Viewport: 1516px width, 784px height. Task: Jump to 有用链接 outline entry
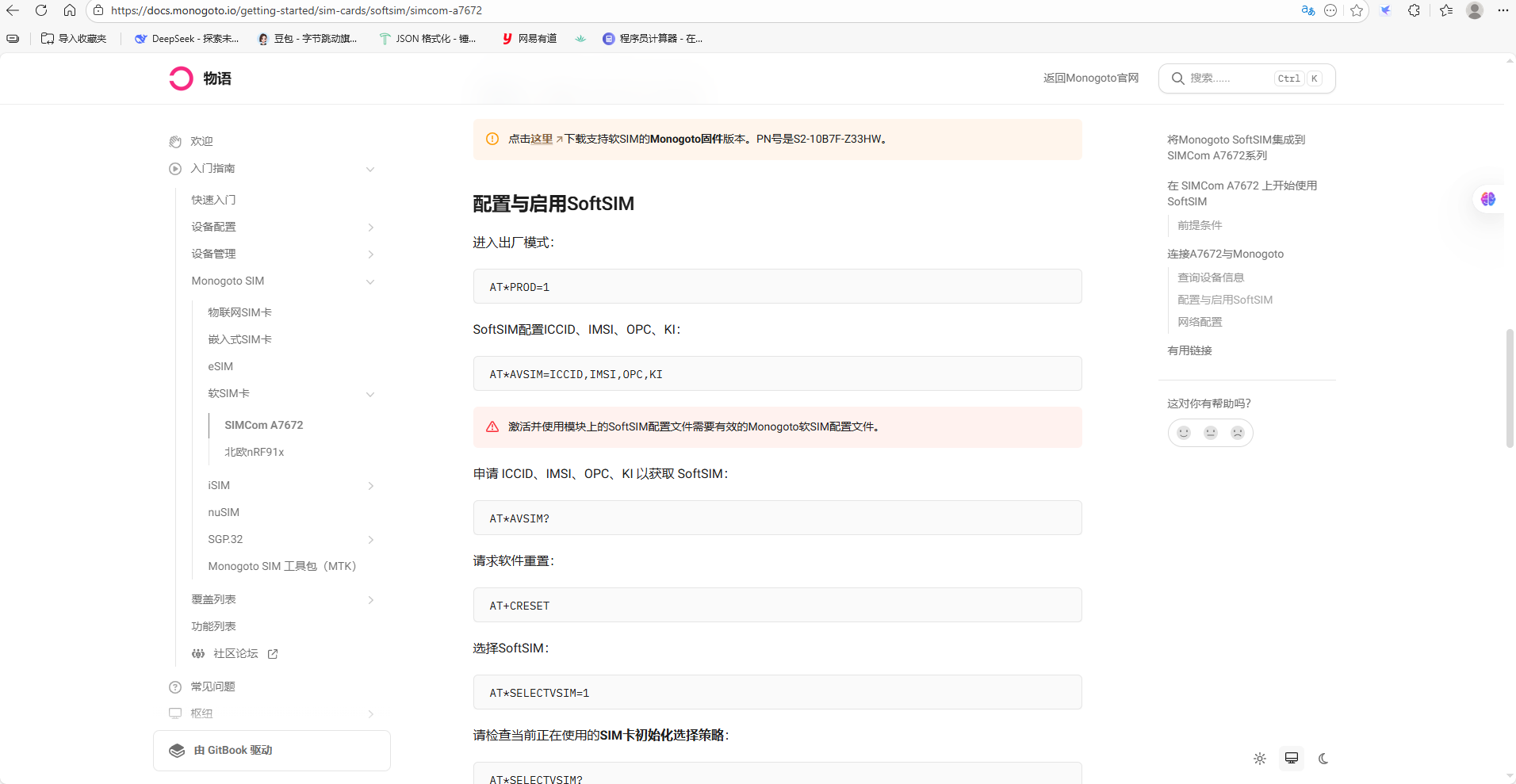1189,350
